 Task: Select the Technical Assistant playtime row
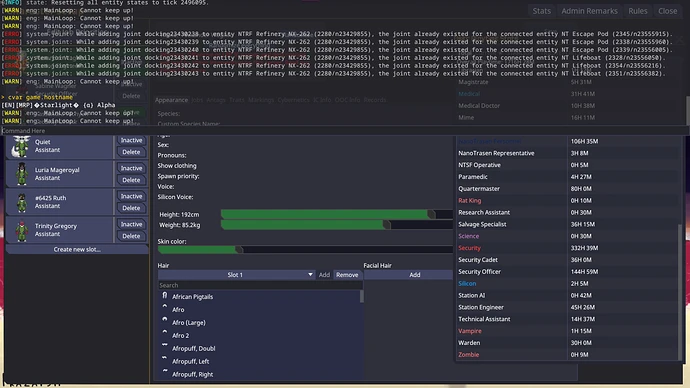tap(568, 319)
